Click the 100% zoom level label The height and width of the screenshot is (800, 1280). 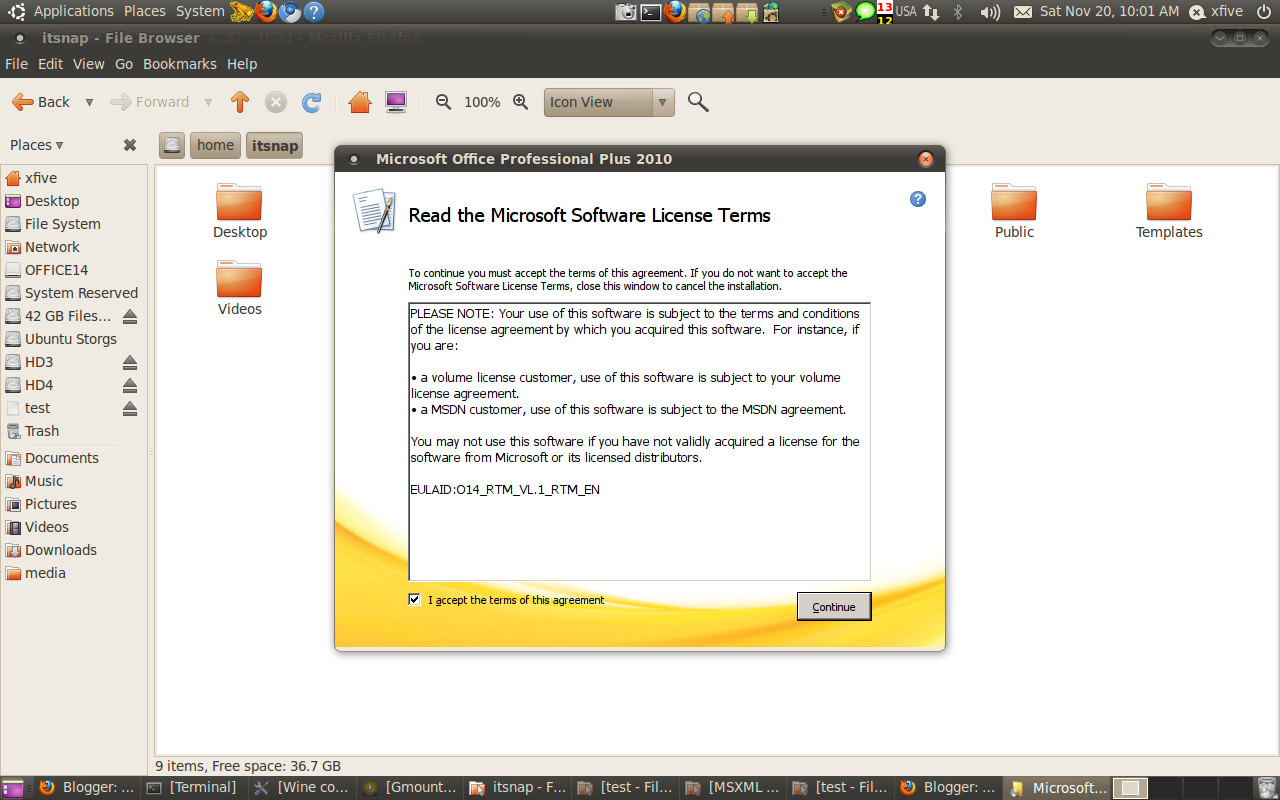pos(482,102)
